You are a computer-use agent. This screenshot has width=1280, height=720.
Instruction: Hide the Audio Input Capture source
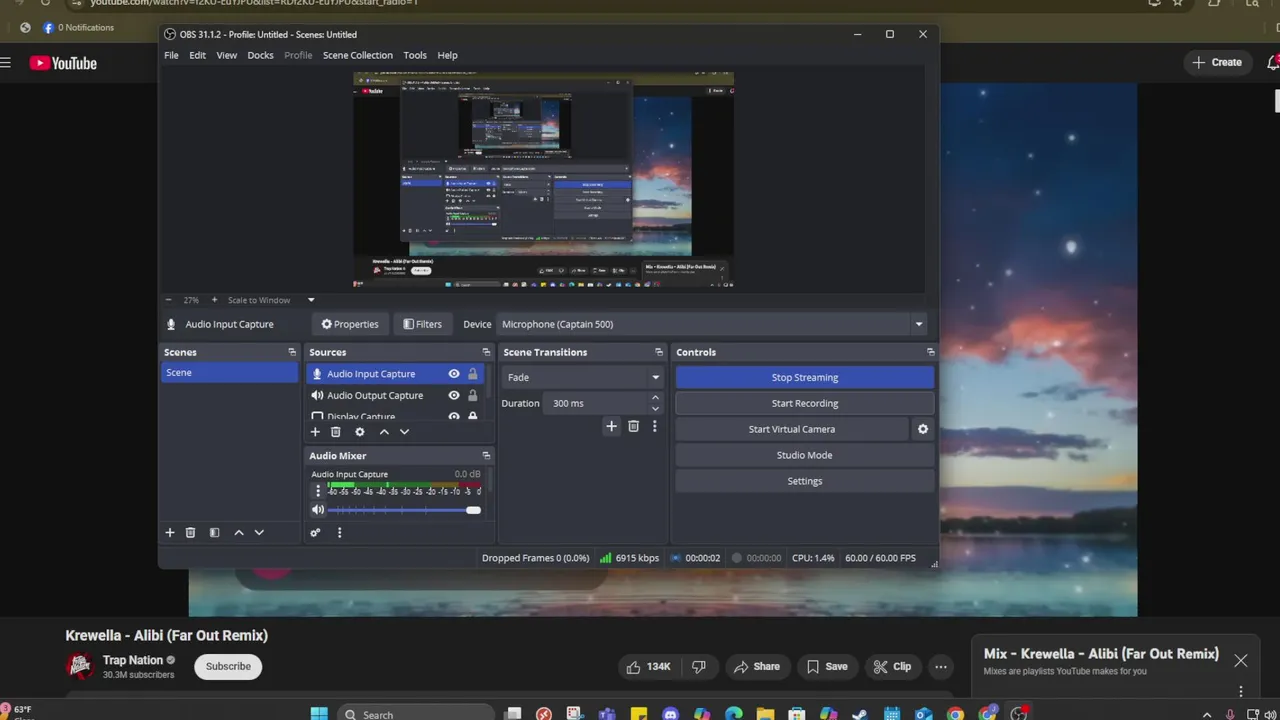coord(454,374)
